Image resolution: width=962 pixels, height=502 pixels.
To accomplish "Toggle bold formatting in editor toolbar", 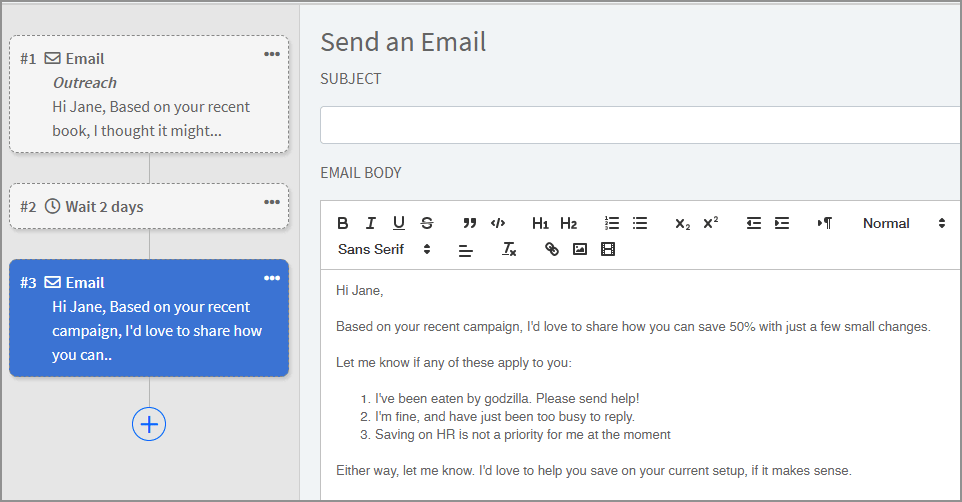I will tap(343, 223).
